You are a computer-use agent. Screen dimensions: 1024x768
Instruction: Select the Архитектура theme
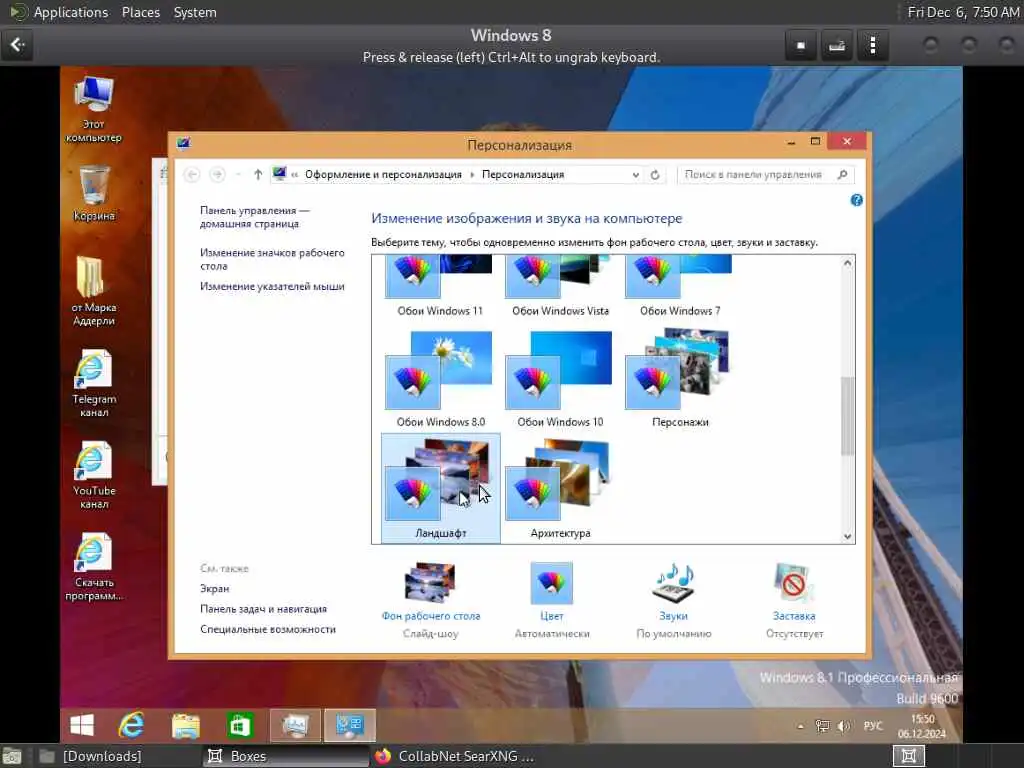point(560,488)
